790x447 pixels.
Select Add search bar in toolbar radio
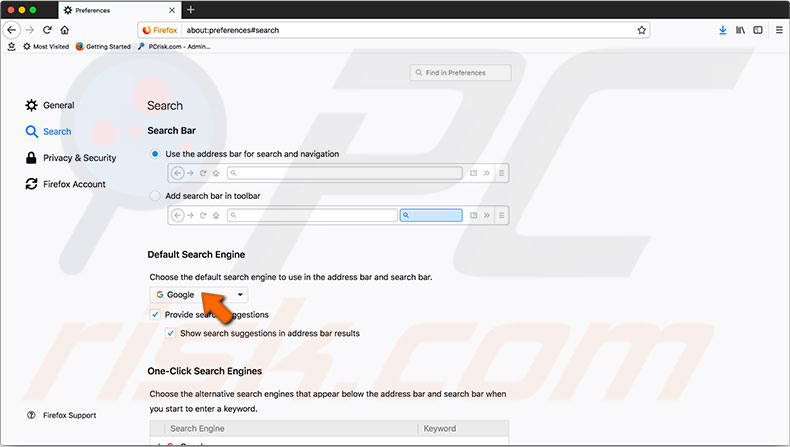(x=155, y=196)
